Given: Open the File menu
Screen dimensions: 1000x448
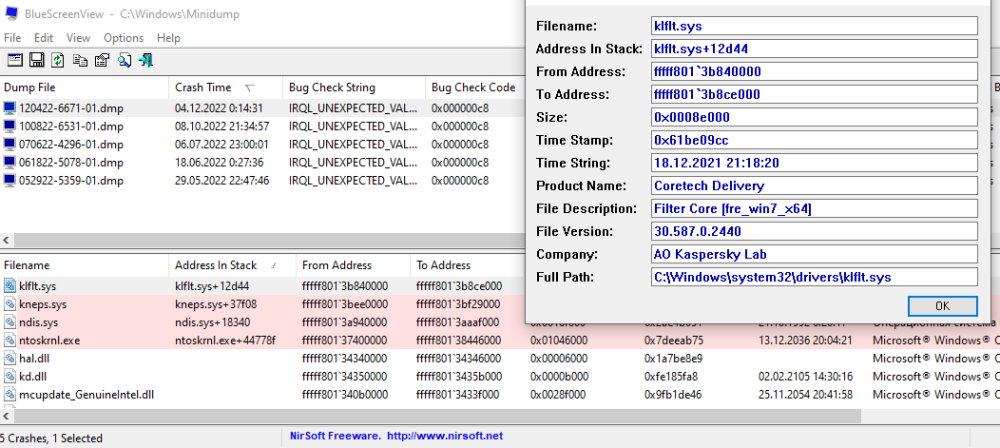Looking at the screenshot, I should pos(12,38).
